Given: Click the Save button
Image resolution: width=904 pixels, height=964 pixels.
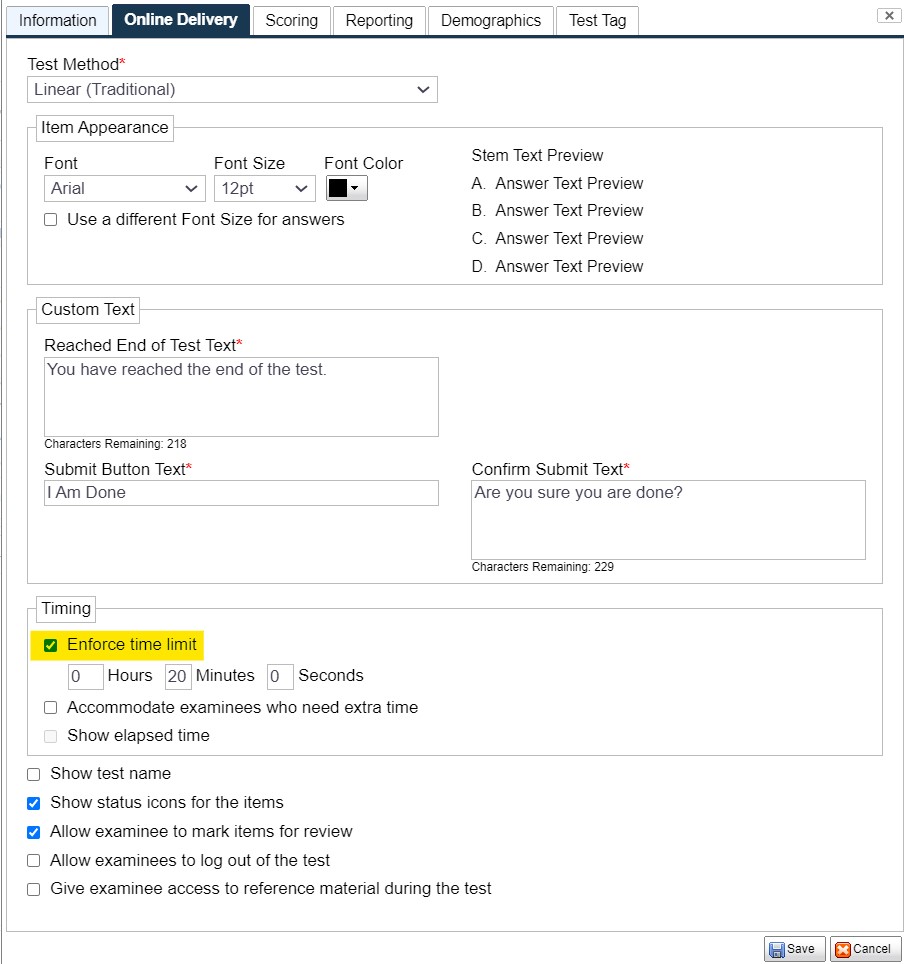Looking at the screenshot, I should pyautogui.click(x=794, y=949).
